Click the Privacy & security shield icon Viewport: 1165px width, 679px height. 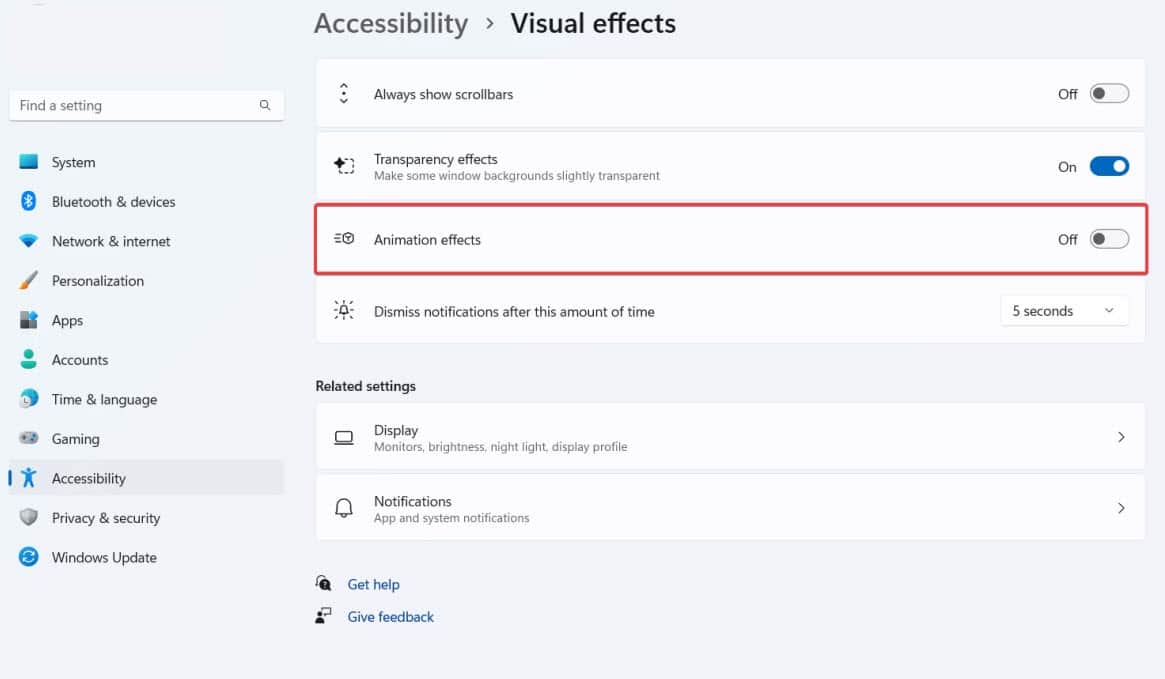pos(28,518)
